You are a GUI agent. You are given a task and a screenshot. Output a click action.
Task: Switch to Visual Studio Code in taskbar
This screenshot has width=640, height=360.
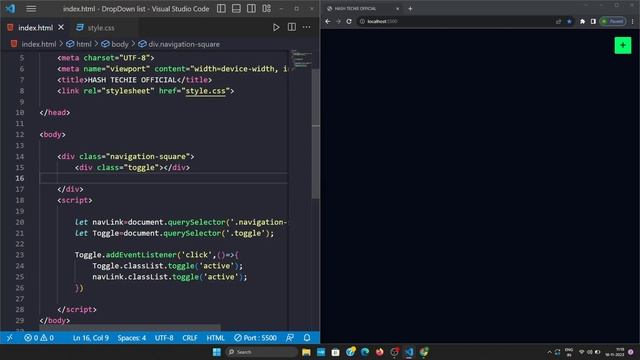point(409,352)
